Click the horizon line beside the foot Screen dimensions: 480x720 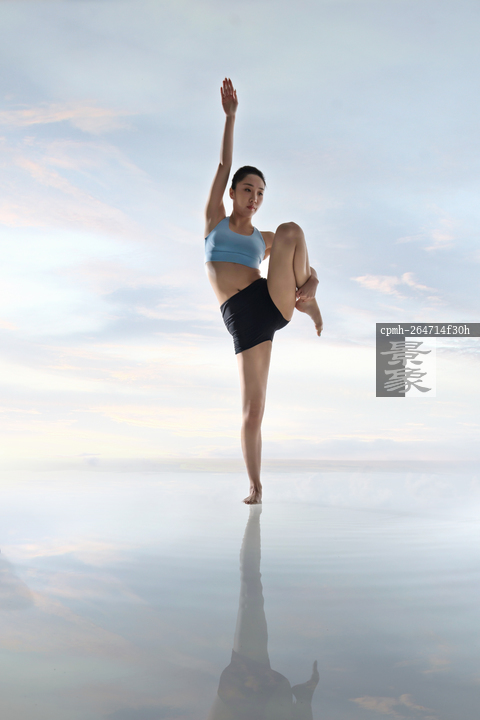pyautogui.click(x=367, y=461)
